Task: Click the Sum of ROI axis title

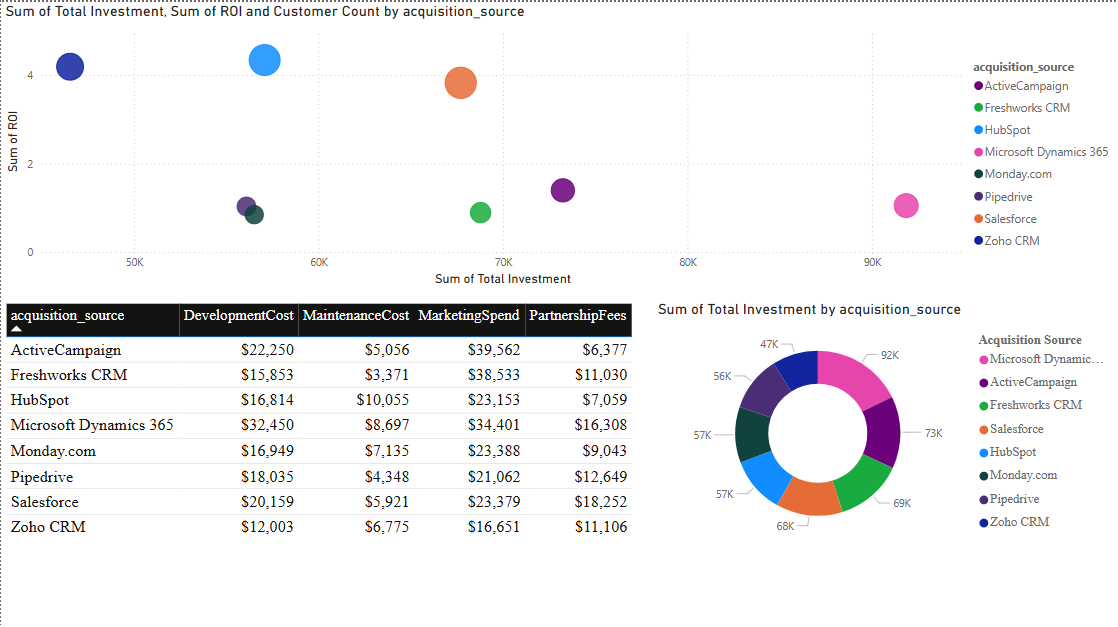Action: 13,141
